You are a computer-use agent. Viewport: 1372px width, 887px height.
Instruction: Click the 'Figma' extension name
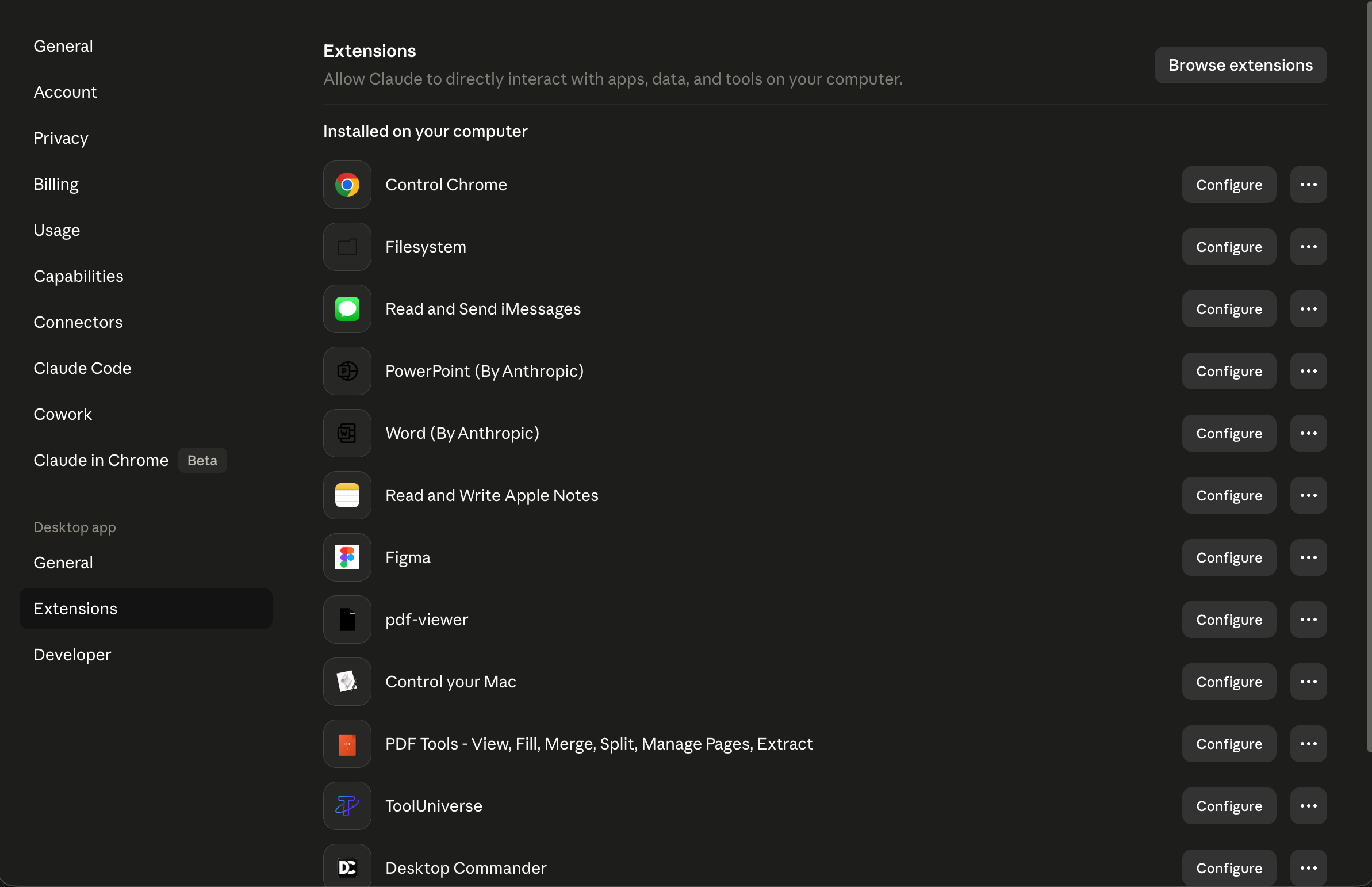point(408,557)
